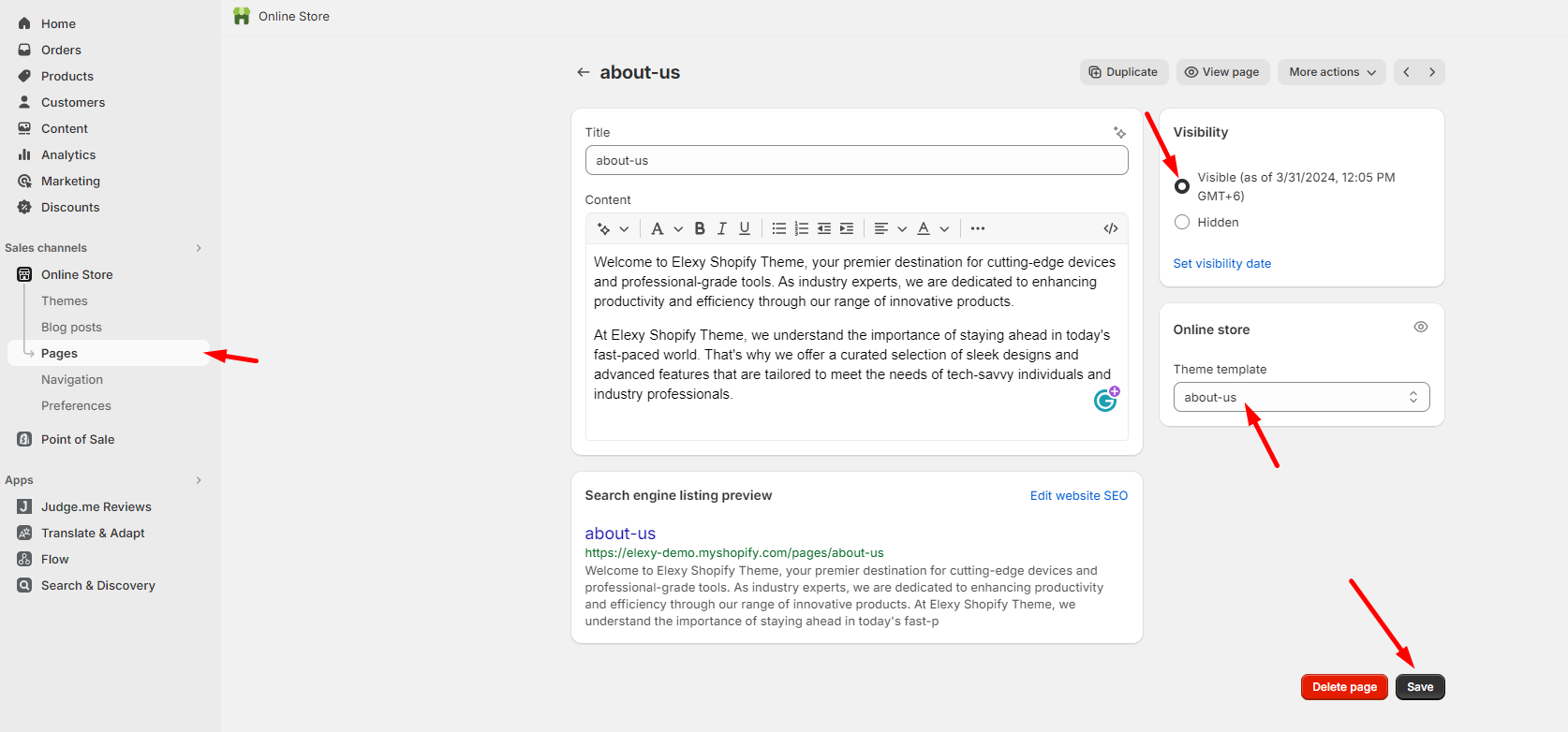Click the Title input field
The height and width of the screenshot is (732, 1568).
click(x=856, y=160)
